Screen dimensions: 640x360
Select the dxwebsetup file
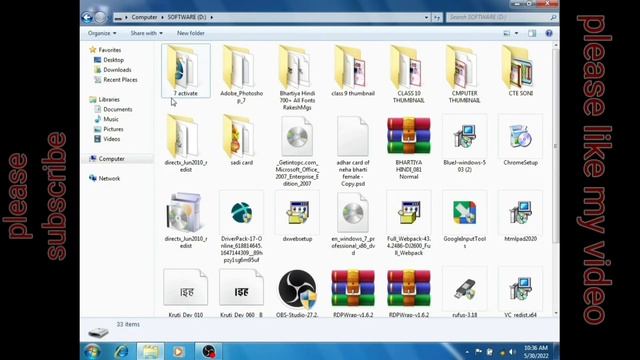297,216
